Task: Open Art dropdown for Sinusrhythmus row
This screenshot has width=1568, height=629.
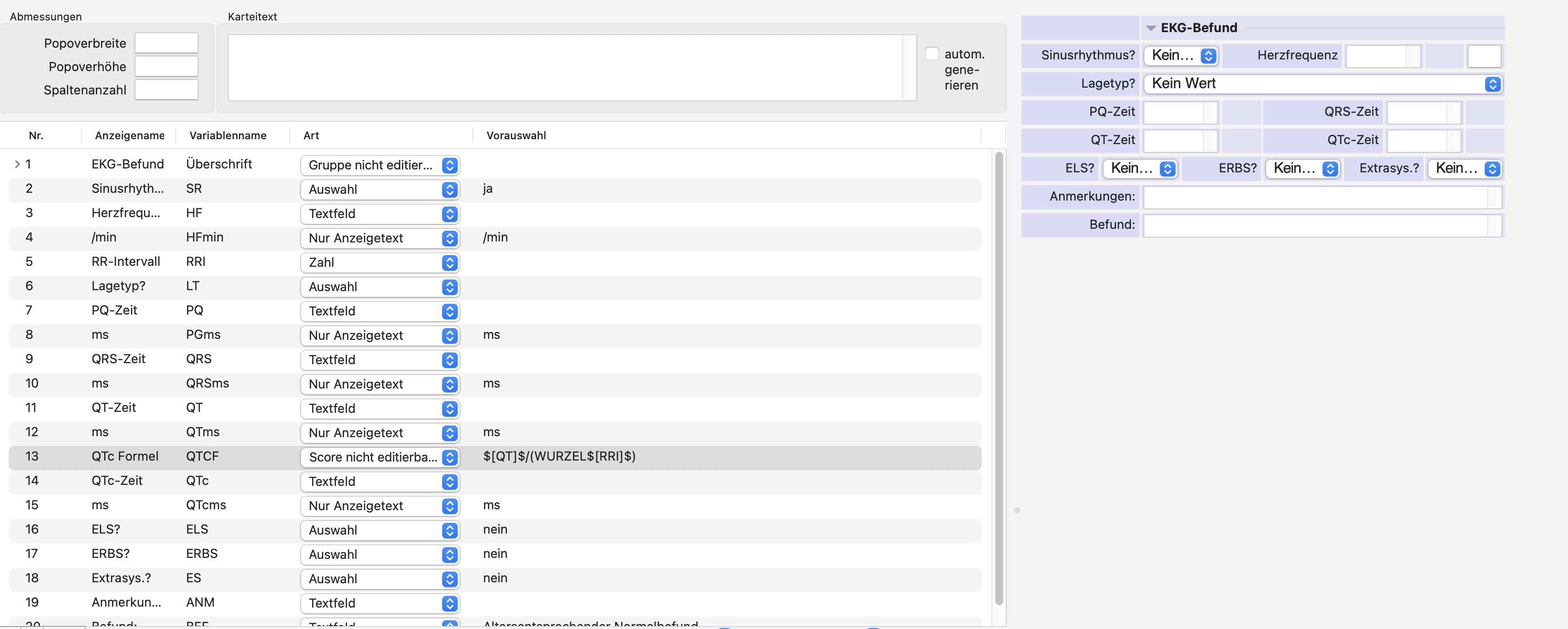Action: coord(380,189)
